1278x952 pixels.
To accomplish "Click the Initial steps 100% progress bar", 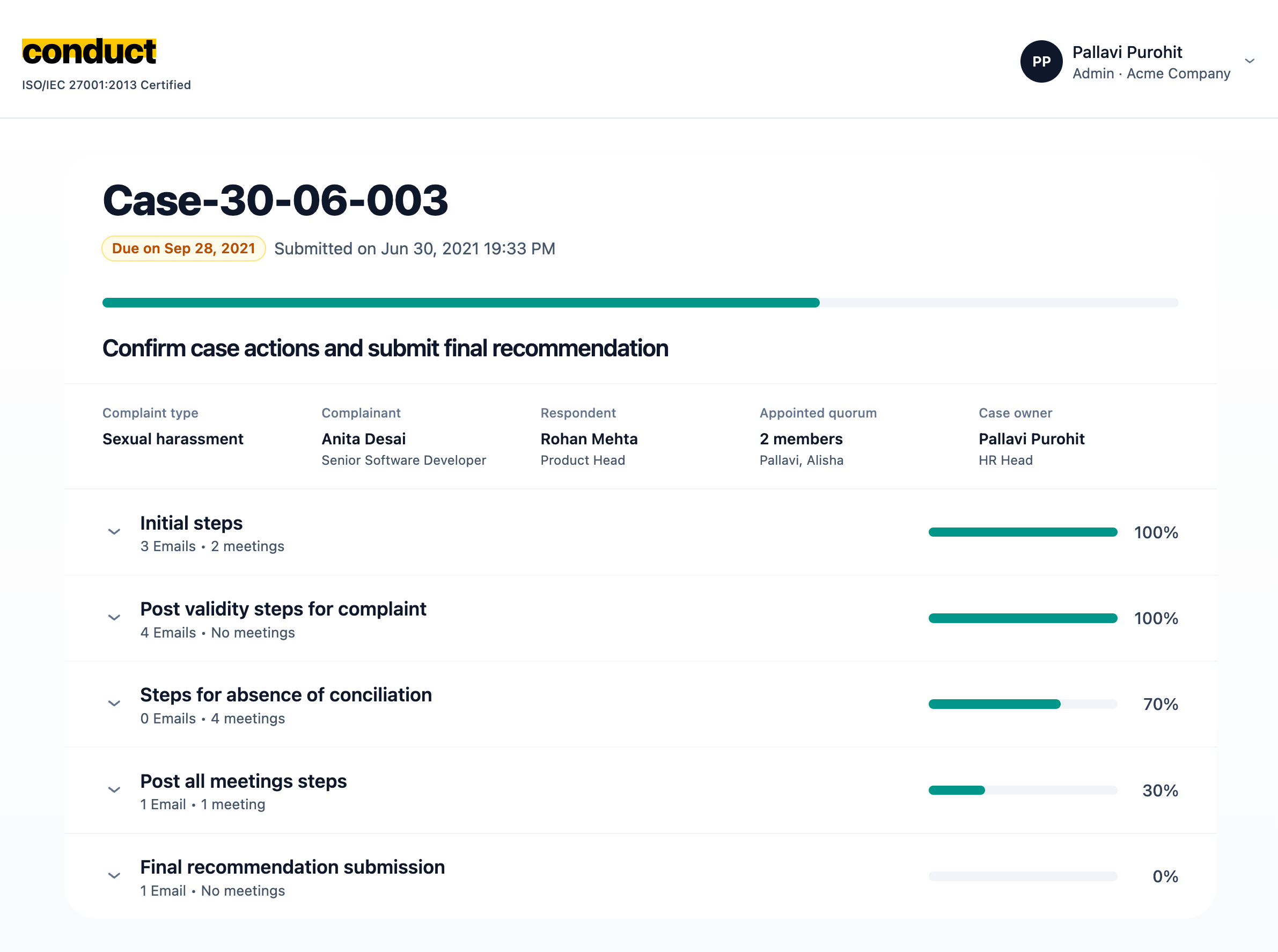I will [x=1023, y=532].
